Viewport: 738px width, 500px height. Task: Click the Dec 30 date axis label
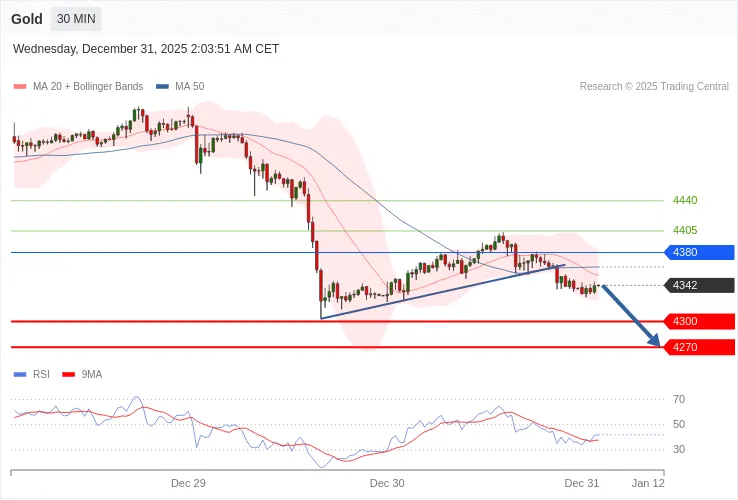387,483
